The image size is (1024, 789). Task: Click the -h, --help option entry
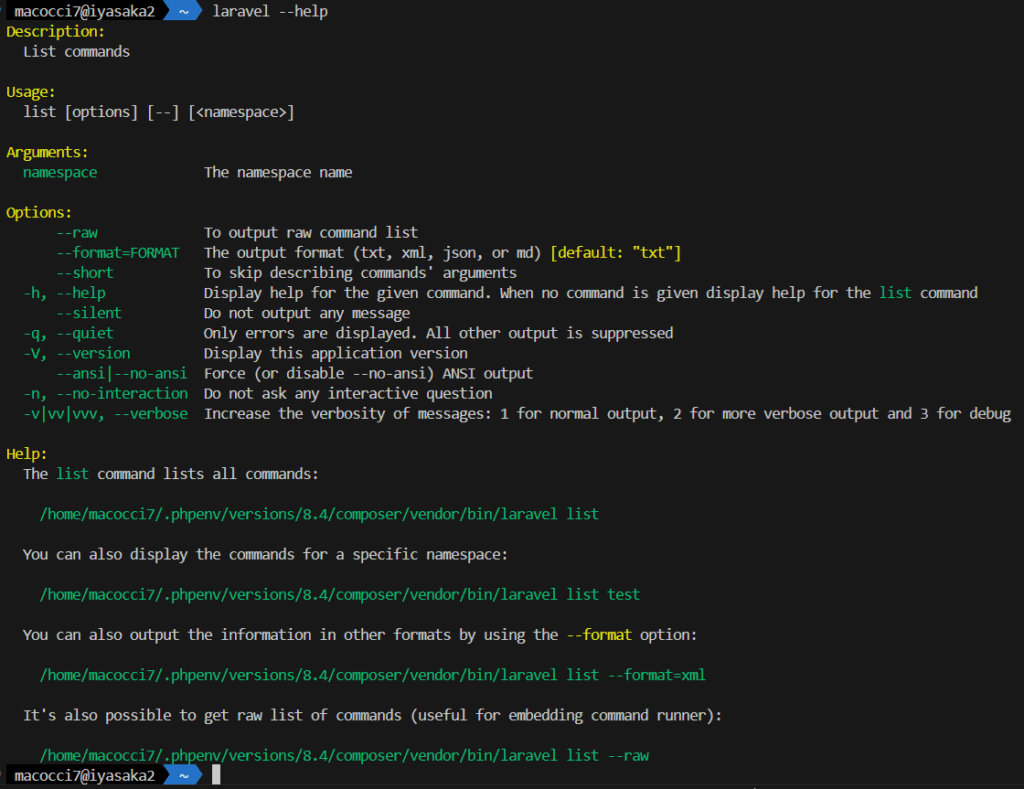coord(64,293)
